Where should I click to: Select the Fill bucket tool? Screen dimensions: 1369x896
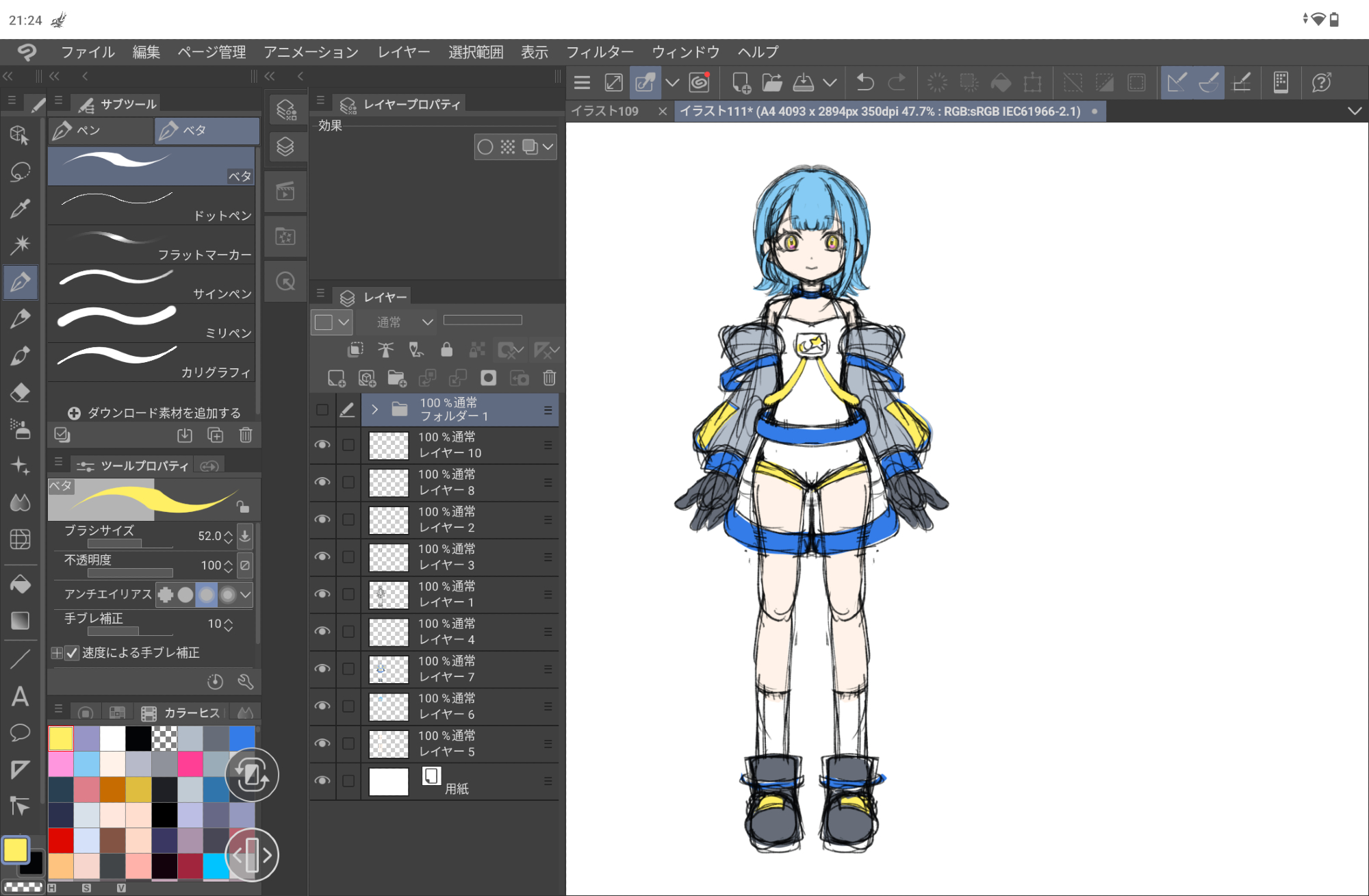click(20, 584)
